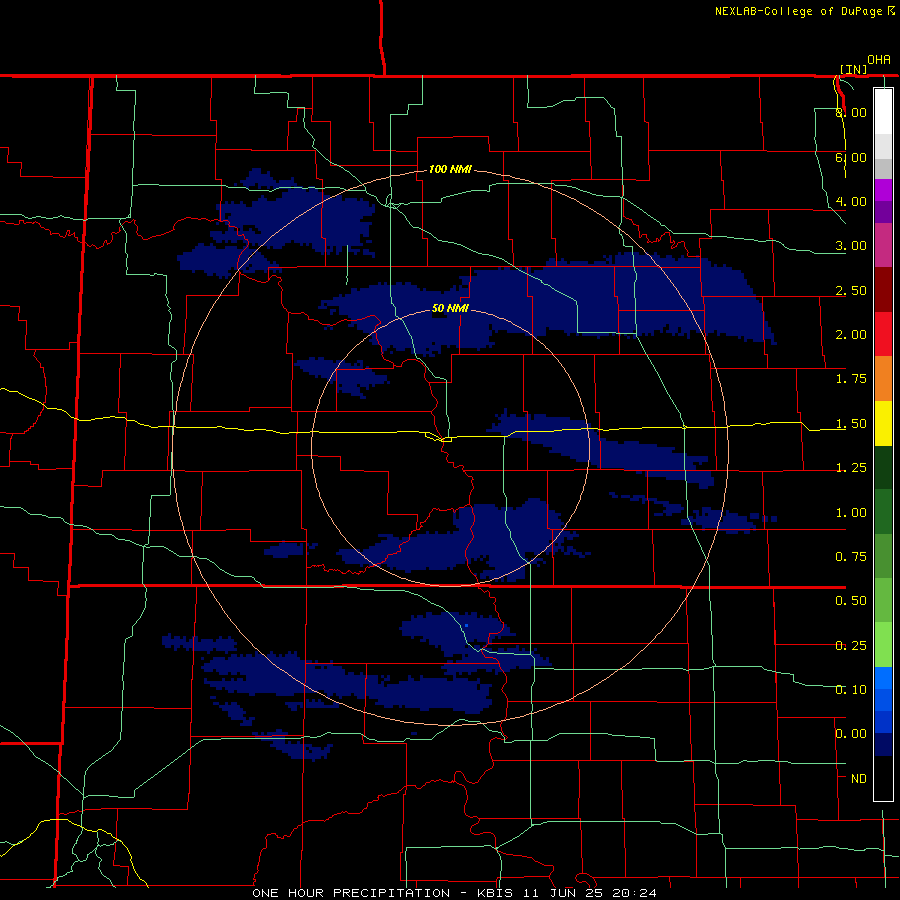Click the 4.00 legend value

[x=851, y=201]
